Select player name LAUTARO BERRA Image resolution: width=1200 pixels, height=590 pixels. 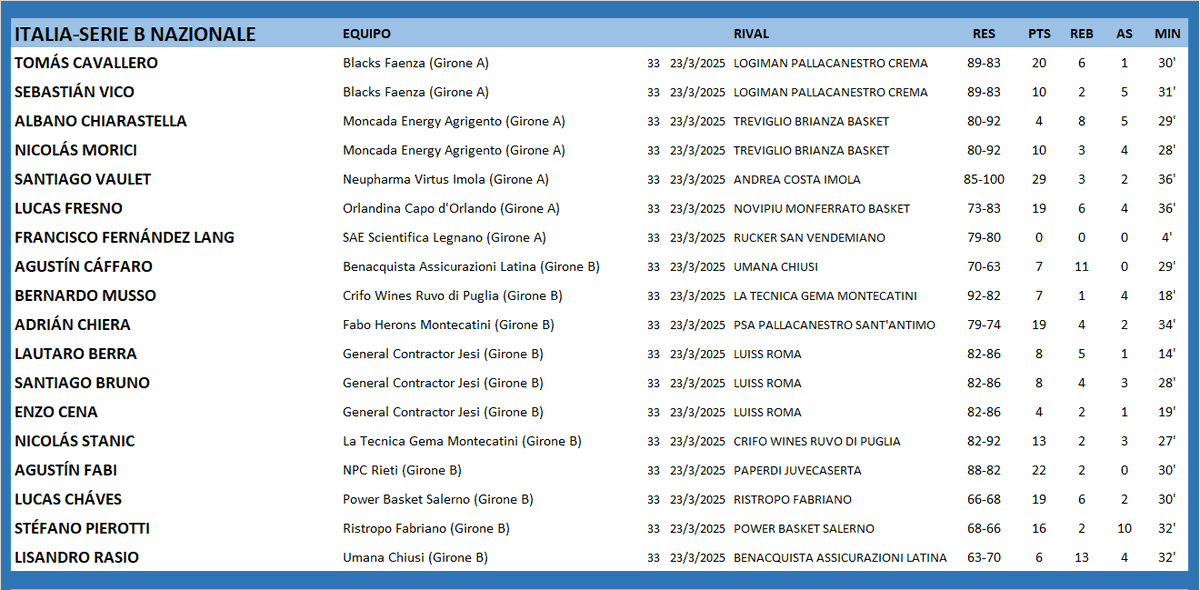76,353
